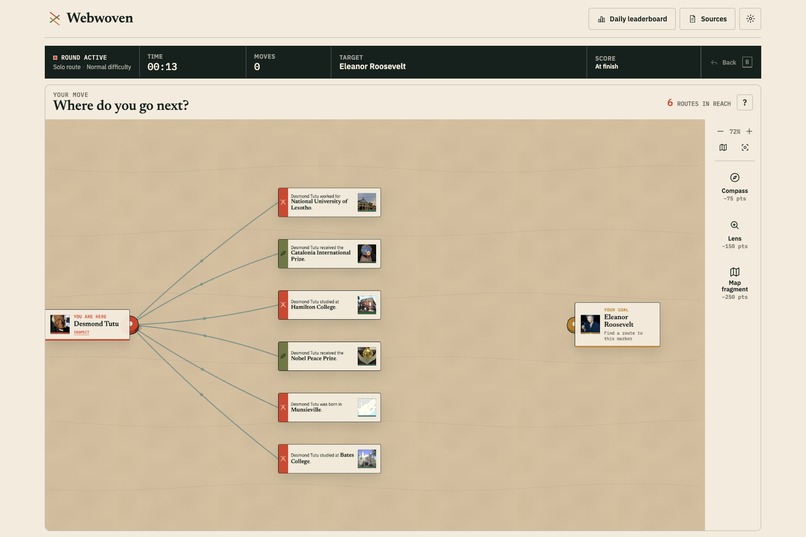Click the 00:13 timer value

[x=162, y=67]
